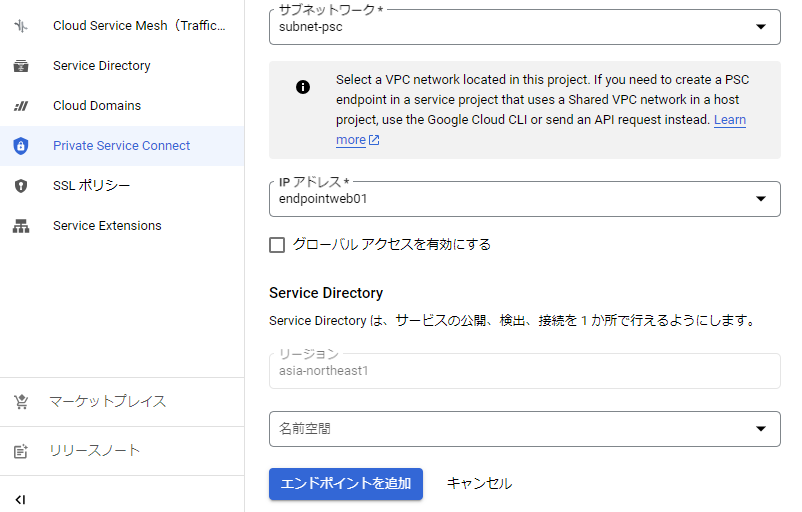The width and height of the screenshot is (802, 512).
Task: Click the Private Service Connect lock icon
Action: [x=21, y=146]
